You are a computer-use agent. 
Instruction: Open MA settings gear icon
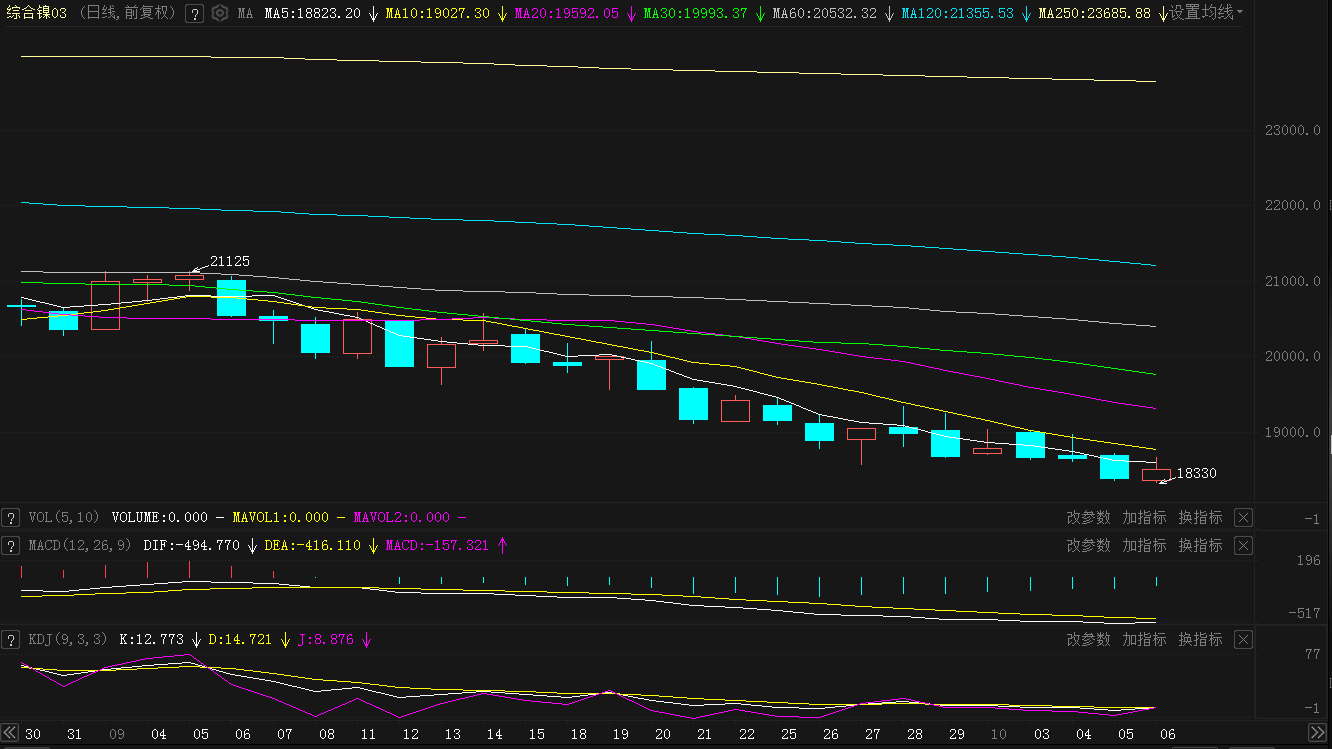pyautogui.click(x=220, y=14)
